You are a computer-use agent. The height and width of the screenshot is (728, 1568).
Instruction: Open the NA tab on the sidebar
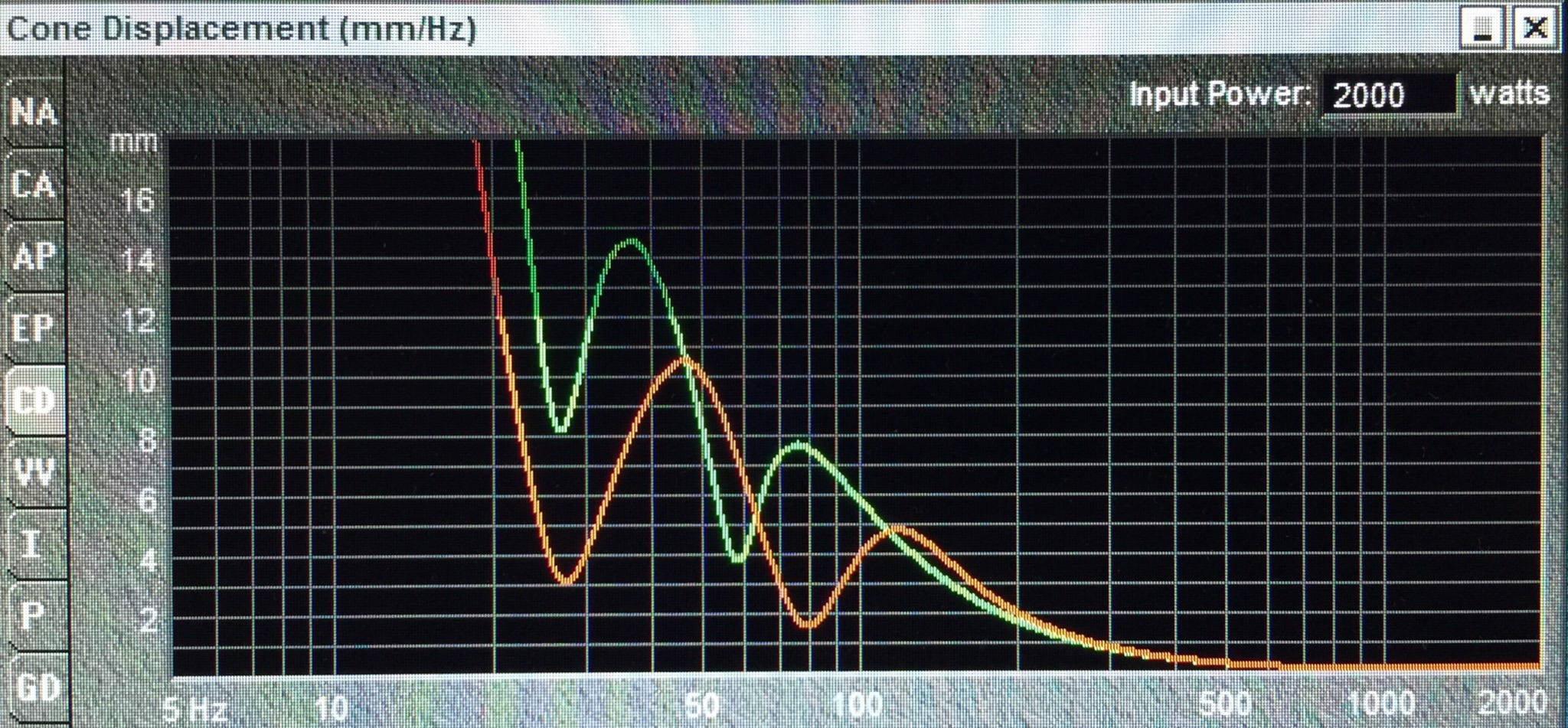pos(34,113)
